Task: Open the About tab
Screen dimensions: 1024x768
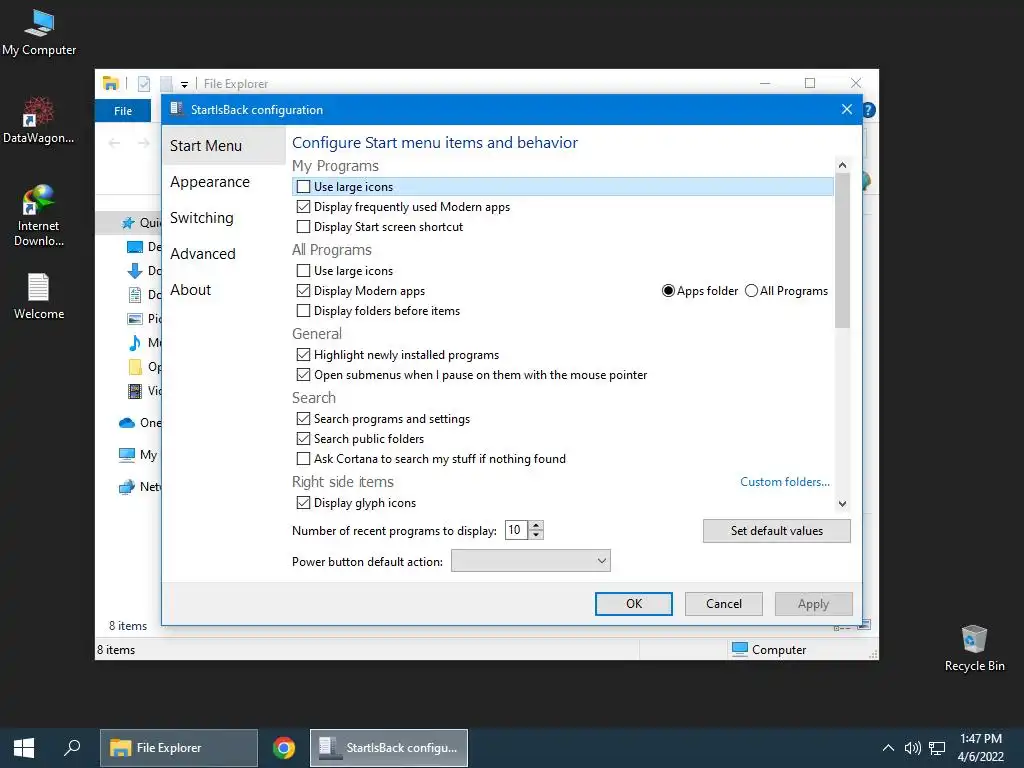Action: click(190, 289)
